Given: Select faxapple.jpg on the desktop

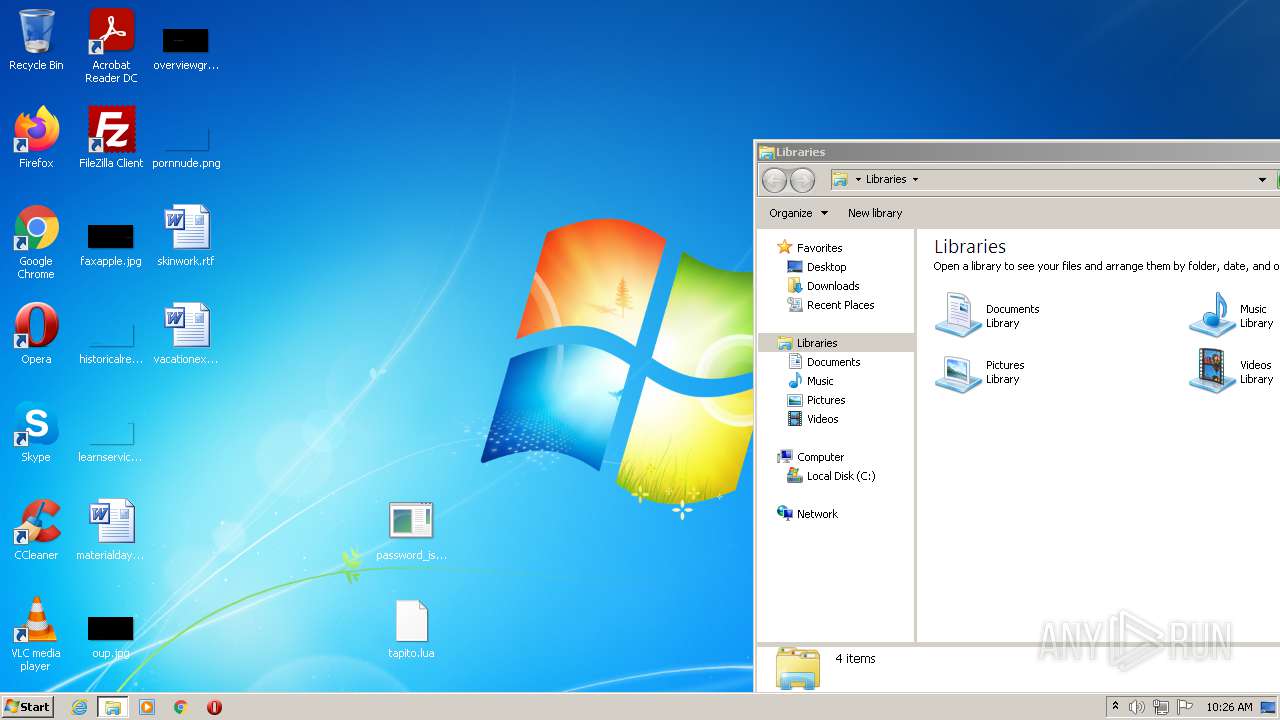Looking at the screenshot, I should pyautogui.click(x=111, y=244).
